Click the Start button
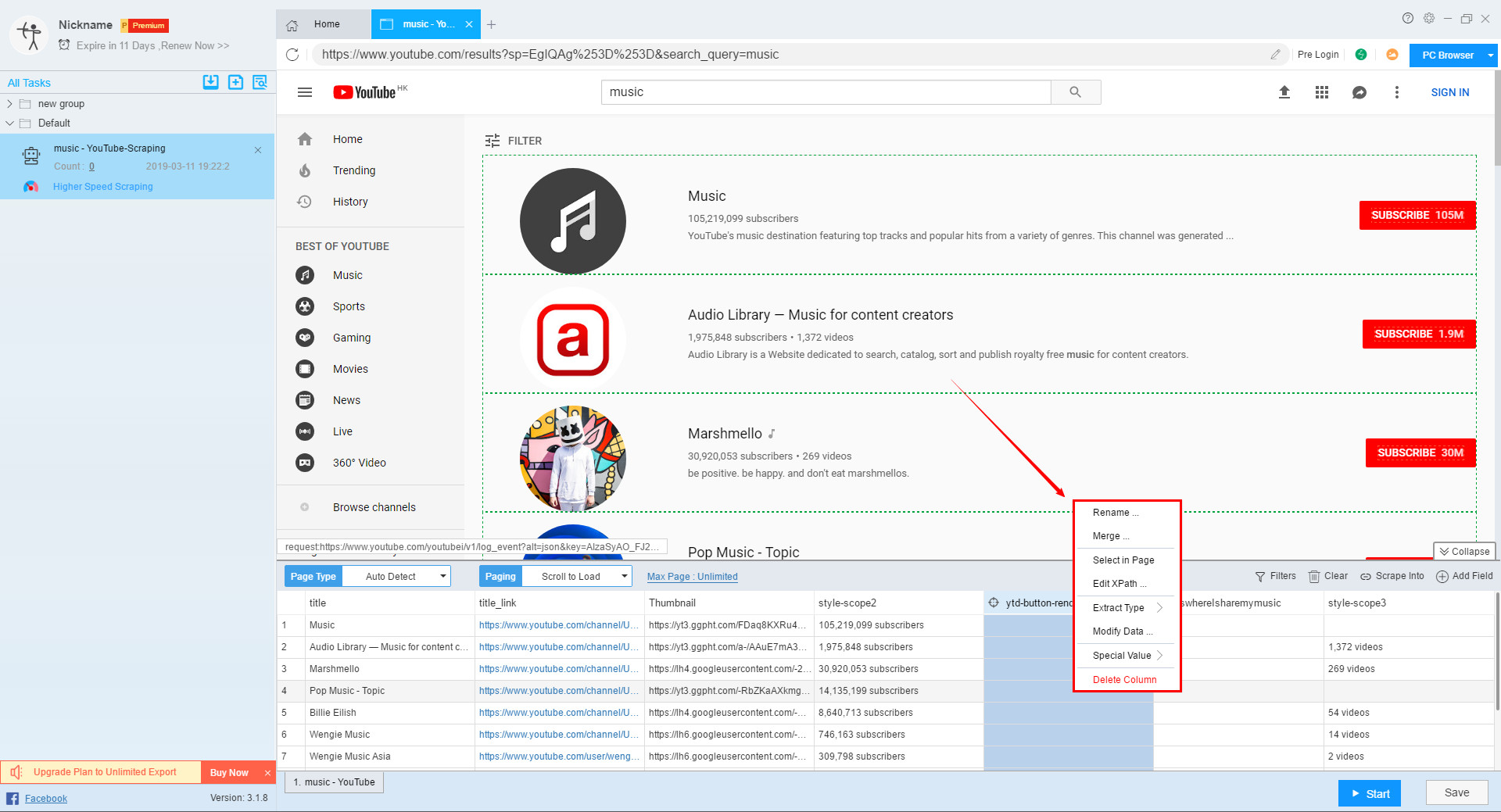Image resolution: width=1501 pixels, height=812 pixels. (x=1370, y=793)
